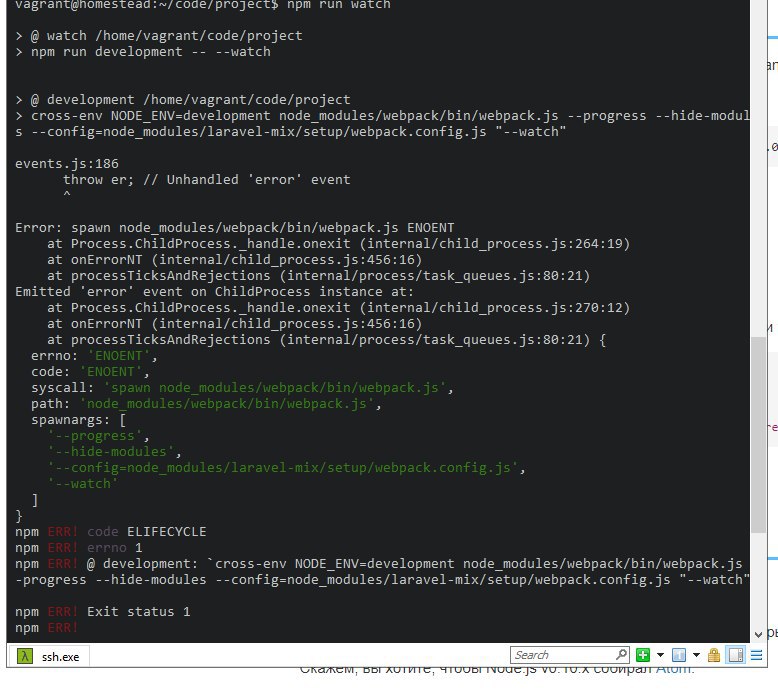Click the lambda icon on ssh.exe tab
The image size is (778, 689).
pos(24,656)
